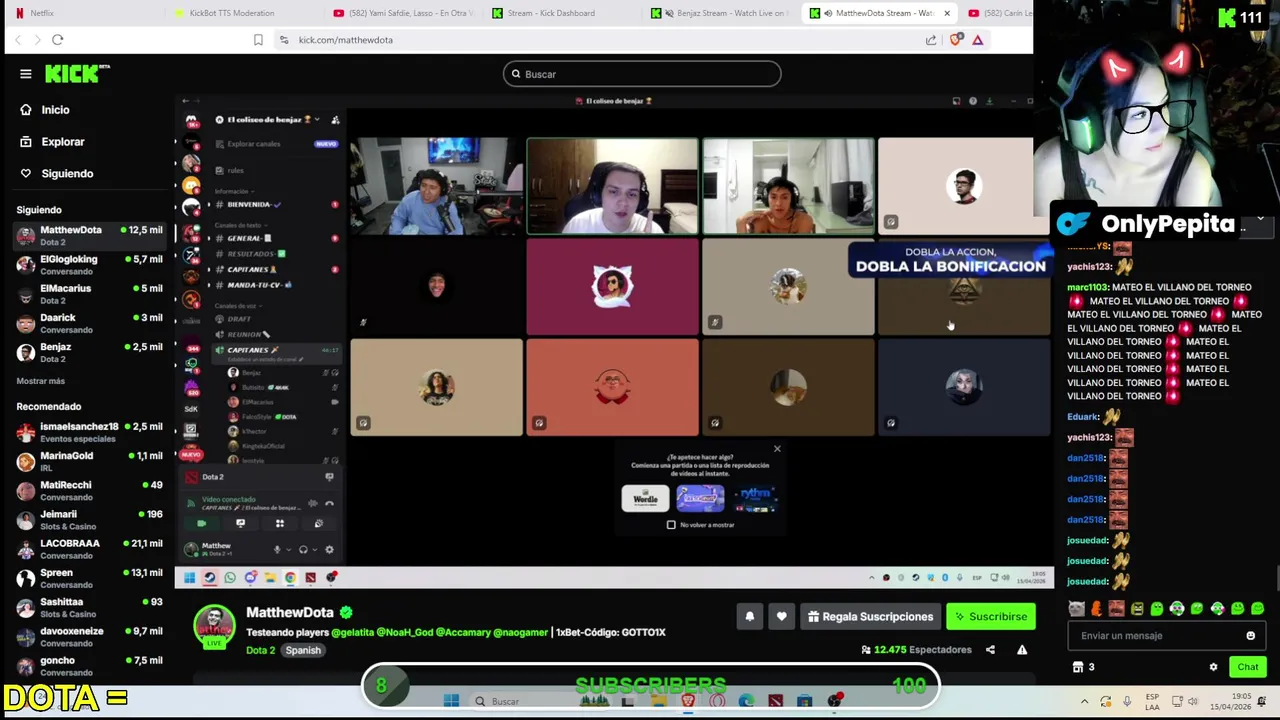Share the stream under viewer count
1280x720 pixels.
[x=990, y=650]
